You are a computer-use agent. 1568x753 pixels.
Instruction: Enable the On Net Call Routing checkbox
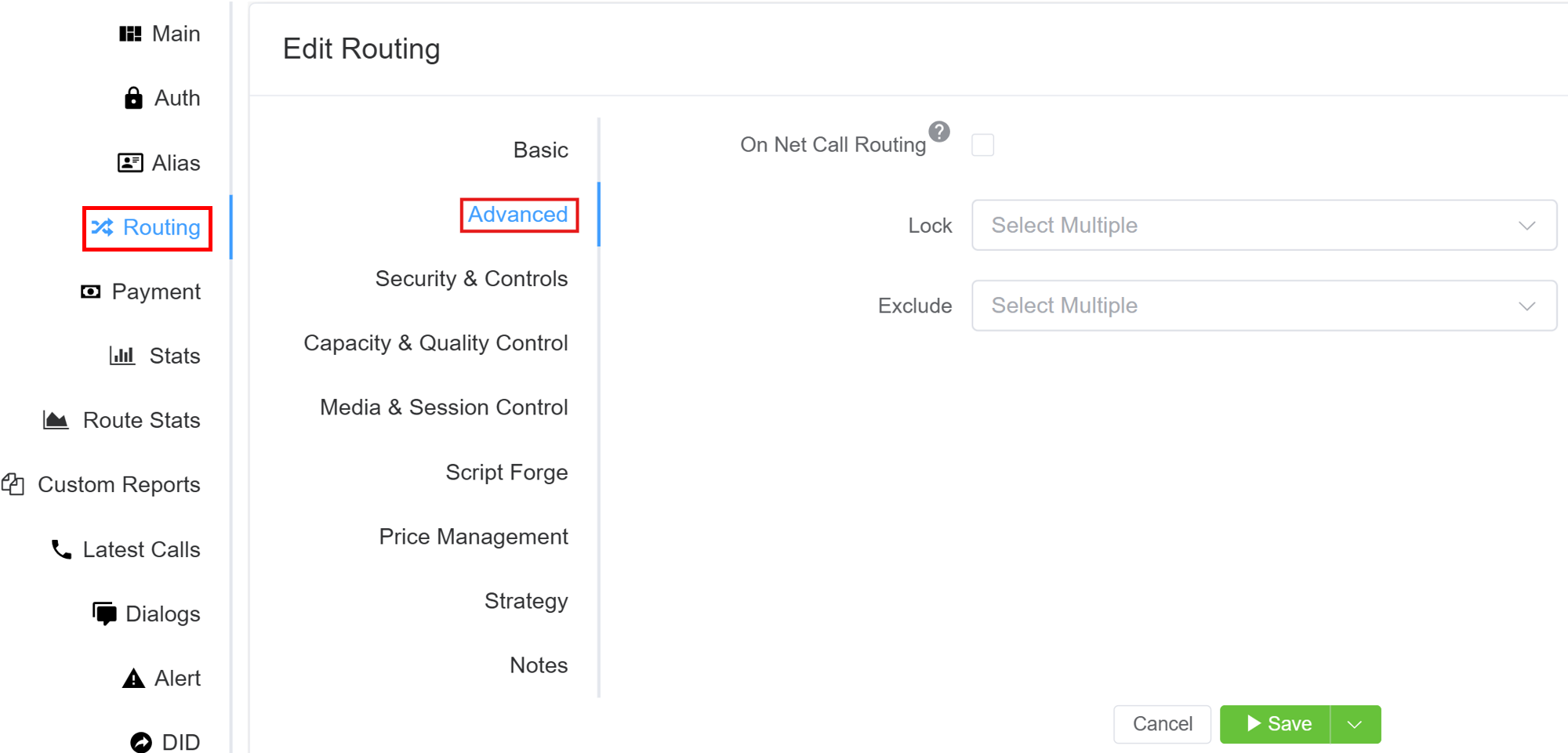point(982,145)
